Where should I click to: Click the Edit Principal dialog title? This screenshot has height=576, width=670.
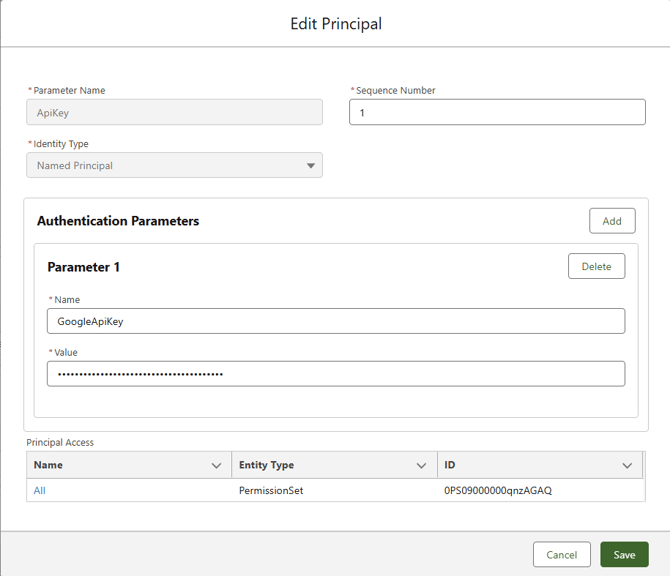point(335,23)
